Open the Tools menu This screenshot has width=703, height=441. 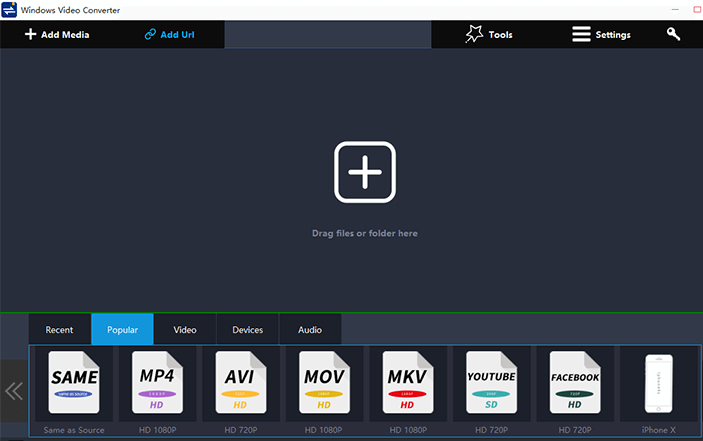point(489,34)
